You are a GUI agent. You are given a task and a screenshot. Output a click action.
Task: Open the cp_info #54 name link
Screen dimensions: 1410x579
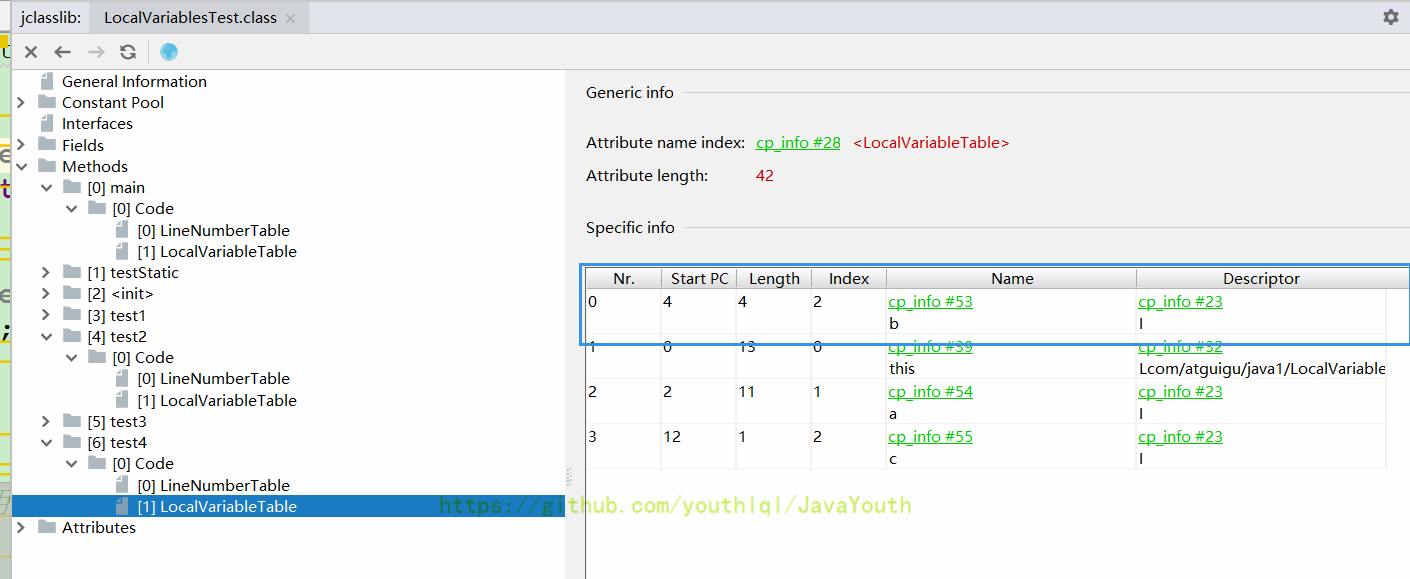930,392
